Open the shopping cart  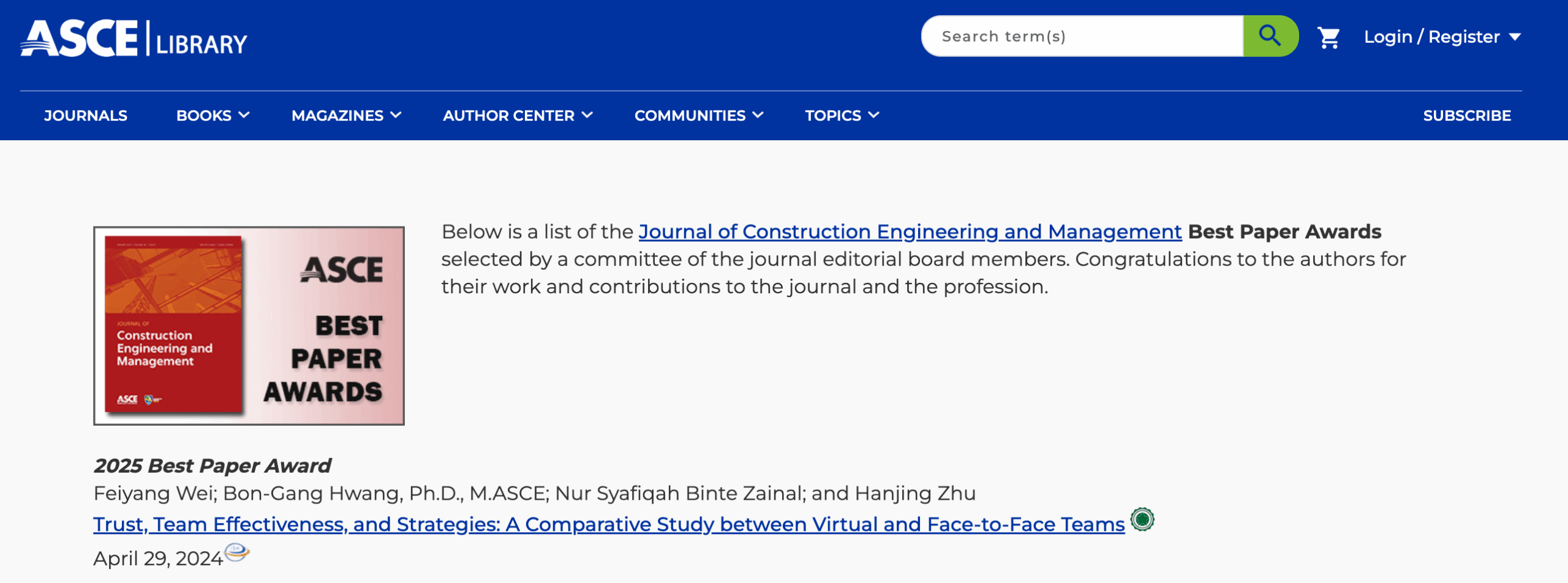pyautogui.click(x=1329, y=37)
